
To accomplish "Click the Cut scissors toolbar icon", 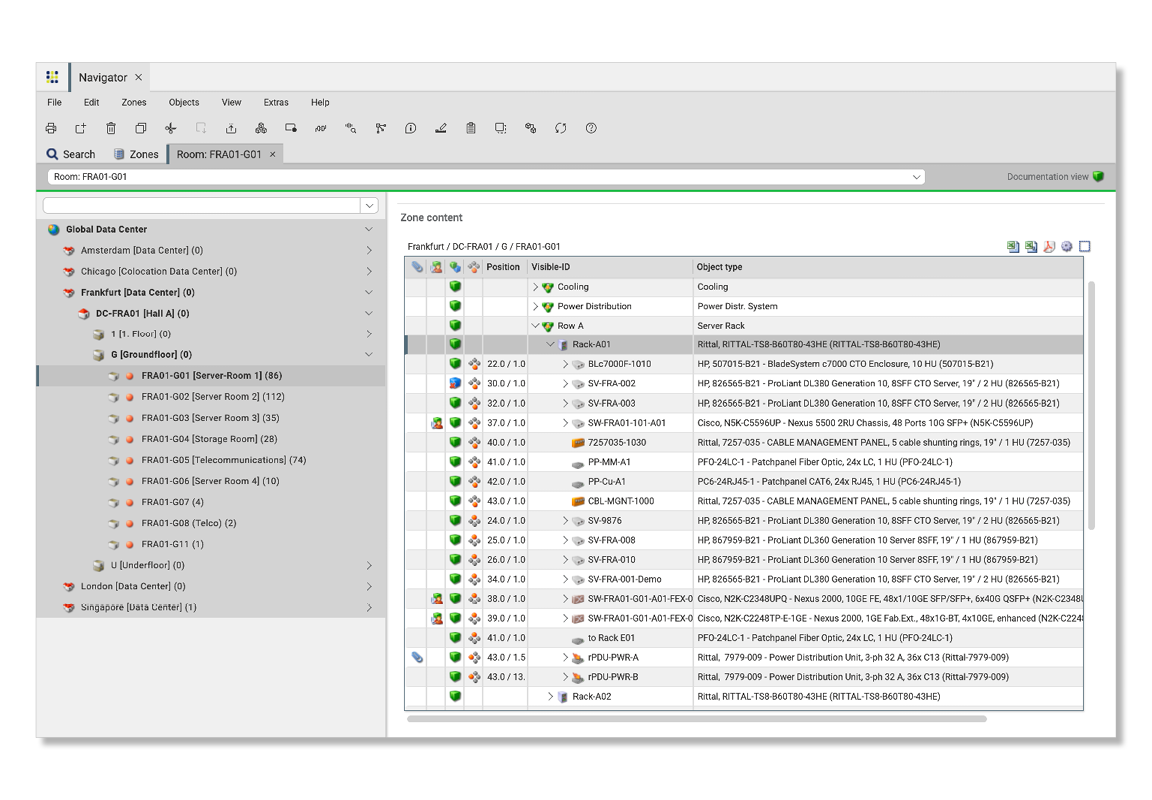I will (x=171, y=128).
